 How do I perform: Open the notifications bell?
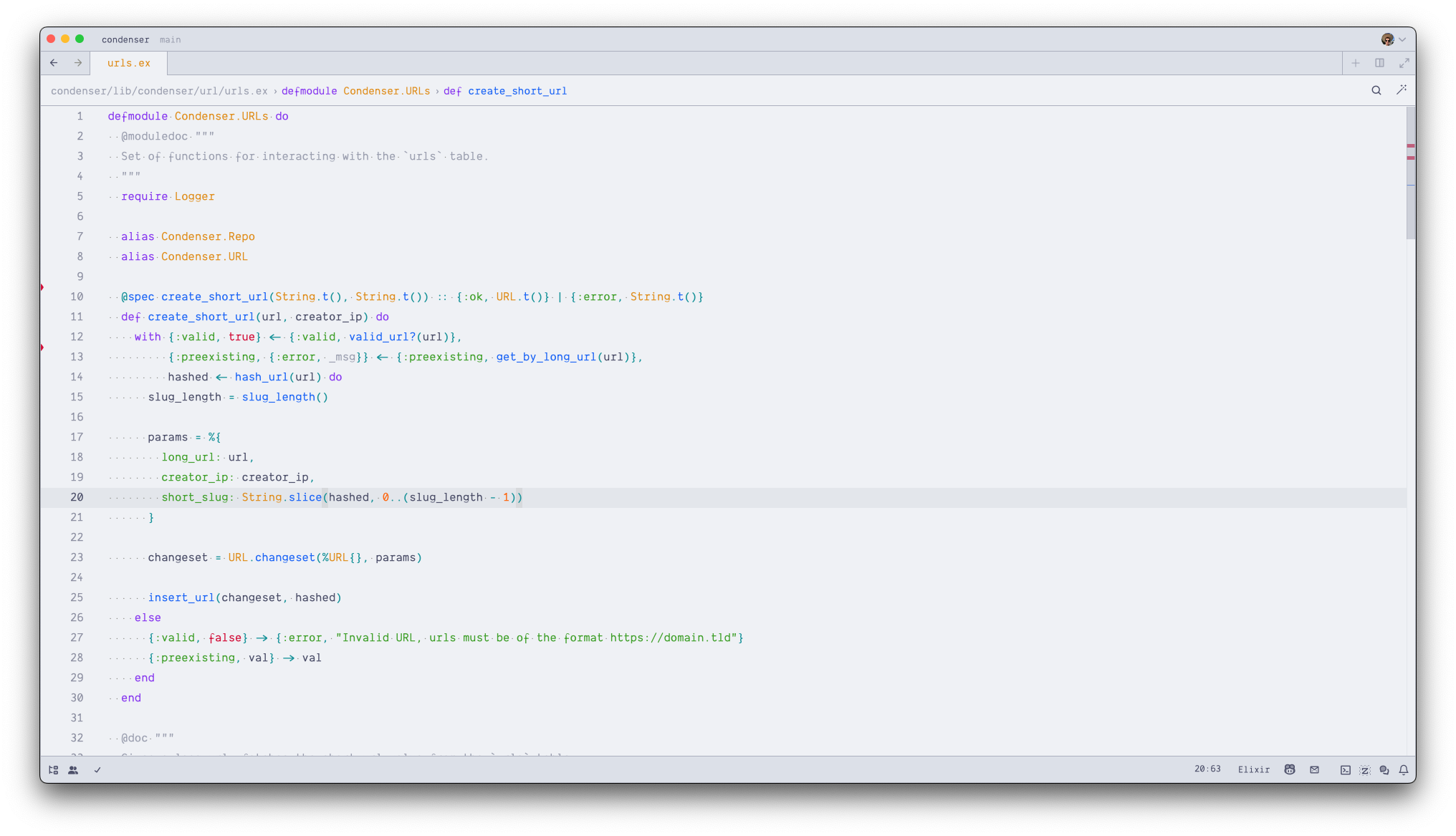coord(1404,770)
